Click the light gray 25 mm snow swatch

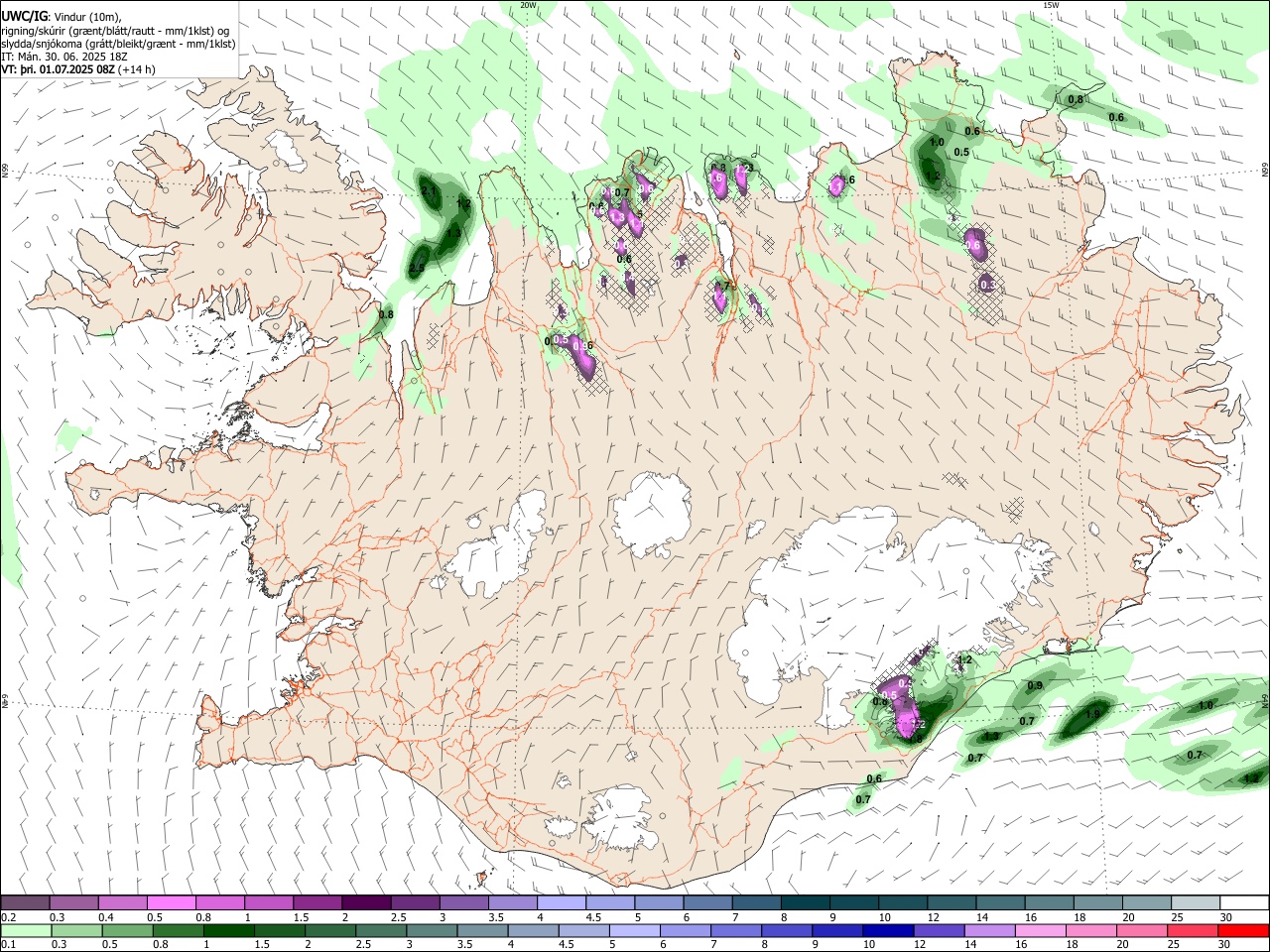click(x=1196, y=903)
